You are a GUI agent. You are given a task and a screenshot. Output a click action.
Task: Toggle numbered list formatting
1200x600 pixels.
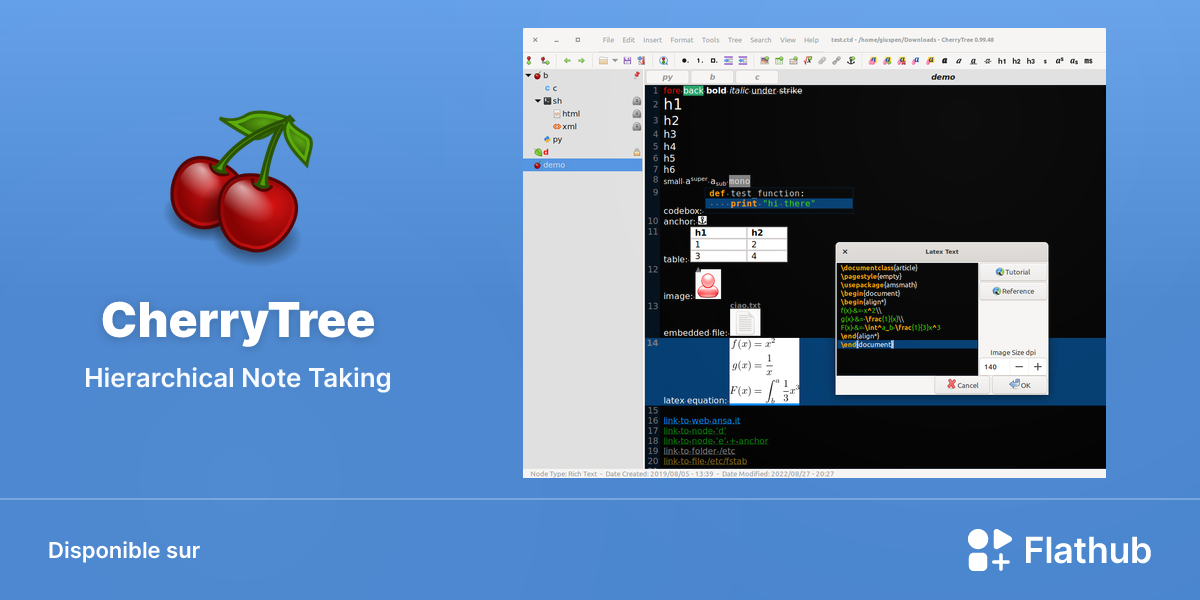700,60
